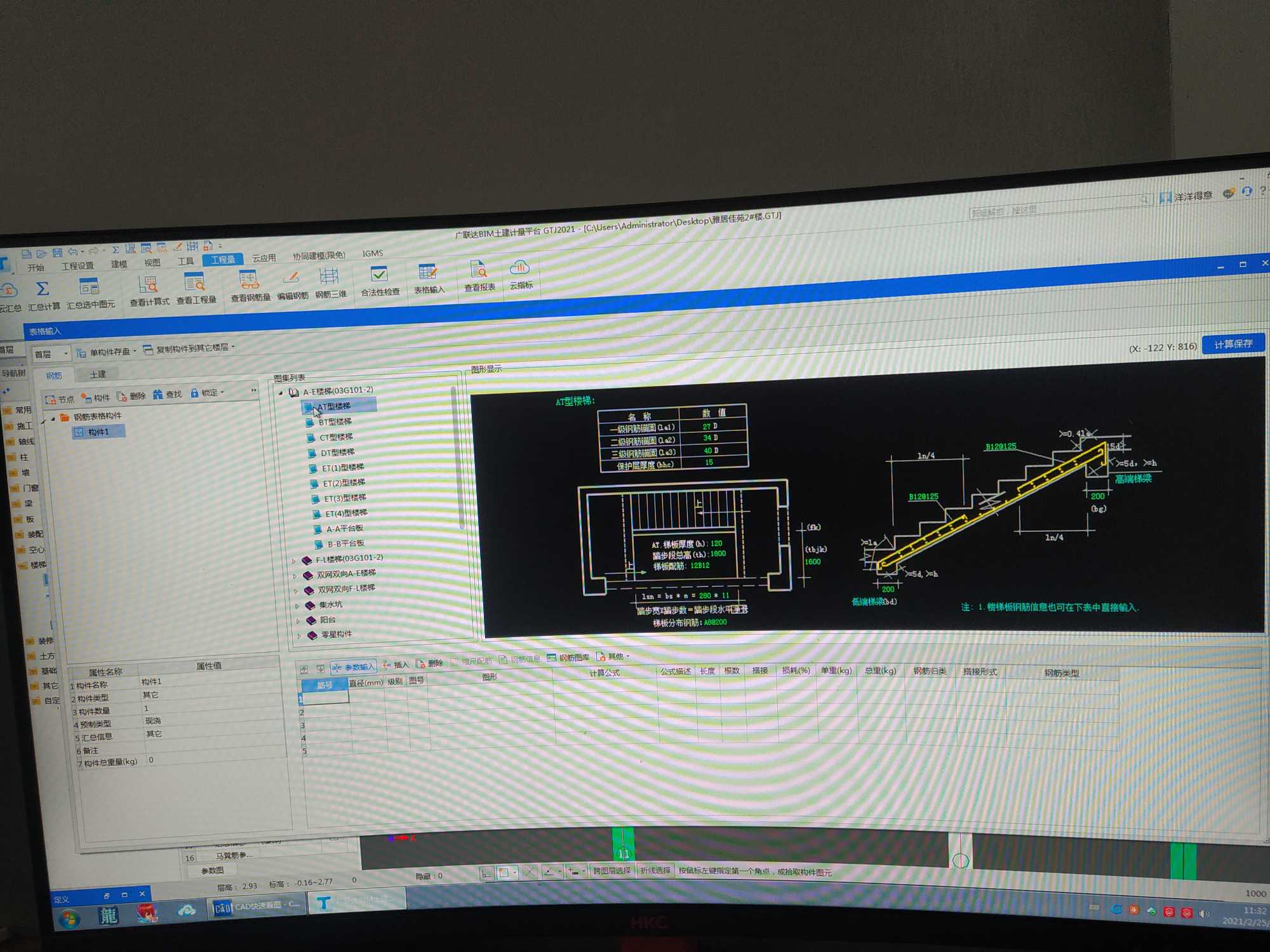Open the 复制构件到其它楼层 dropdown
This screenshot has width=1270, height=952.
pos(189,348)
